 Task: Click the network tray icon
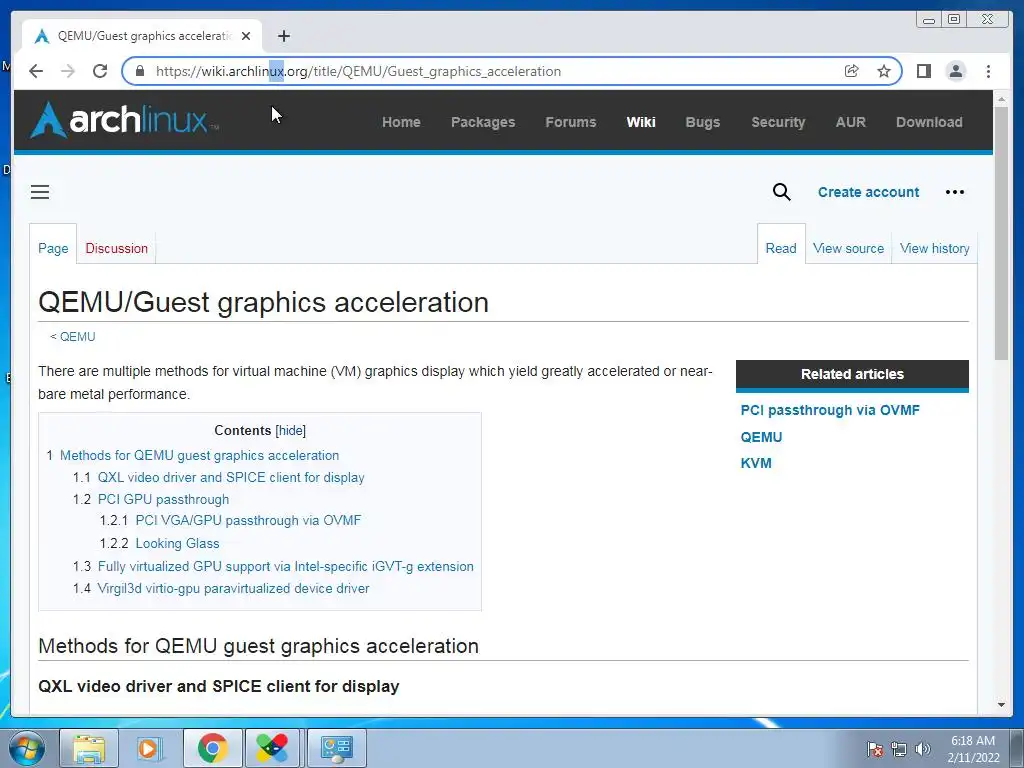point(899,749)
